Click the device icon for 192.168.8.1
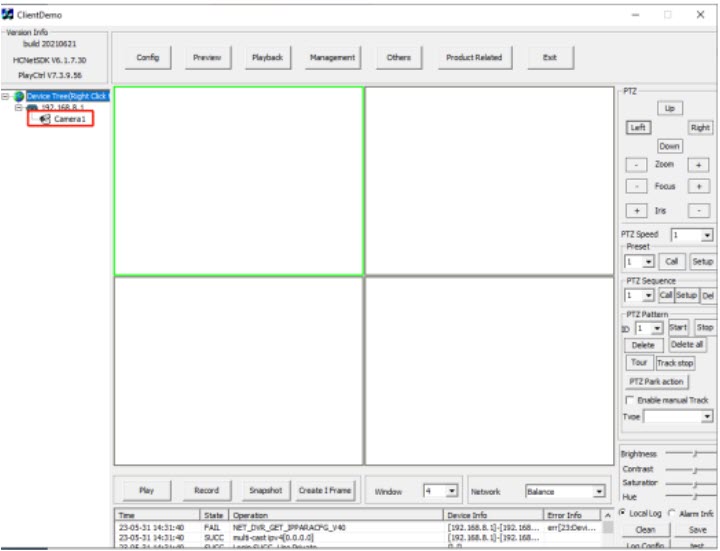The width and height of the screenshot is (720, 551). click(32, 107)
